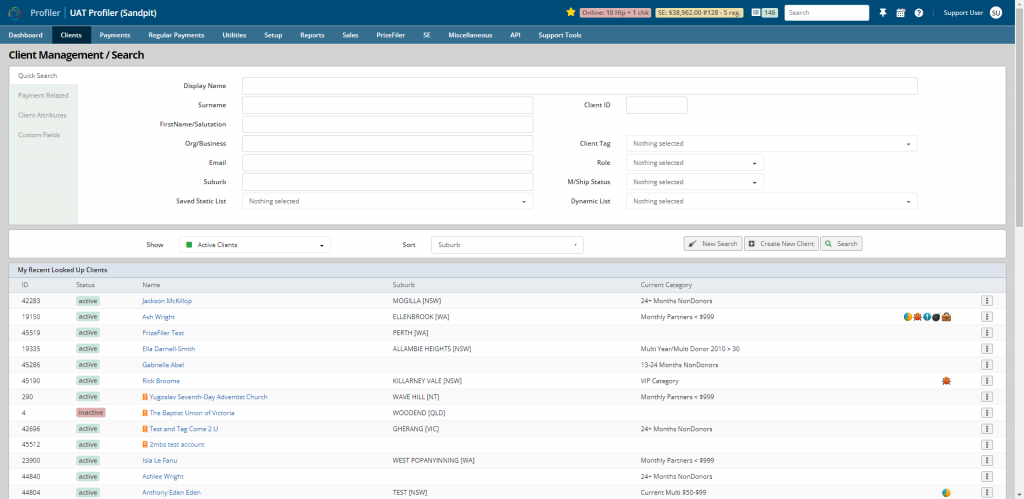Open the list icon beside 146

(756, 12)
